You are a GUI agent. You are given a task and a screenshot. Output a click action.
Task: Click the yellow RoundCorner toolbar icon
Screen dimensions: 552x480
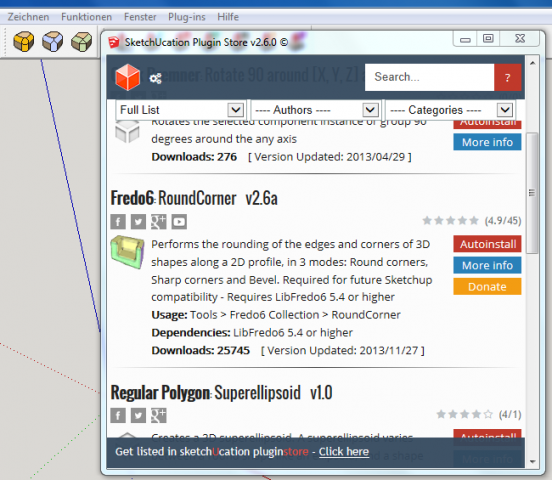(24, 42)
